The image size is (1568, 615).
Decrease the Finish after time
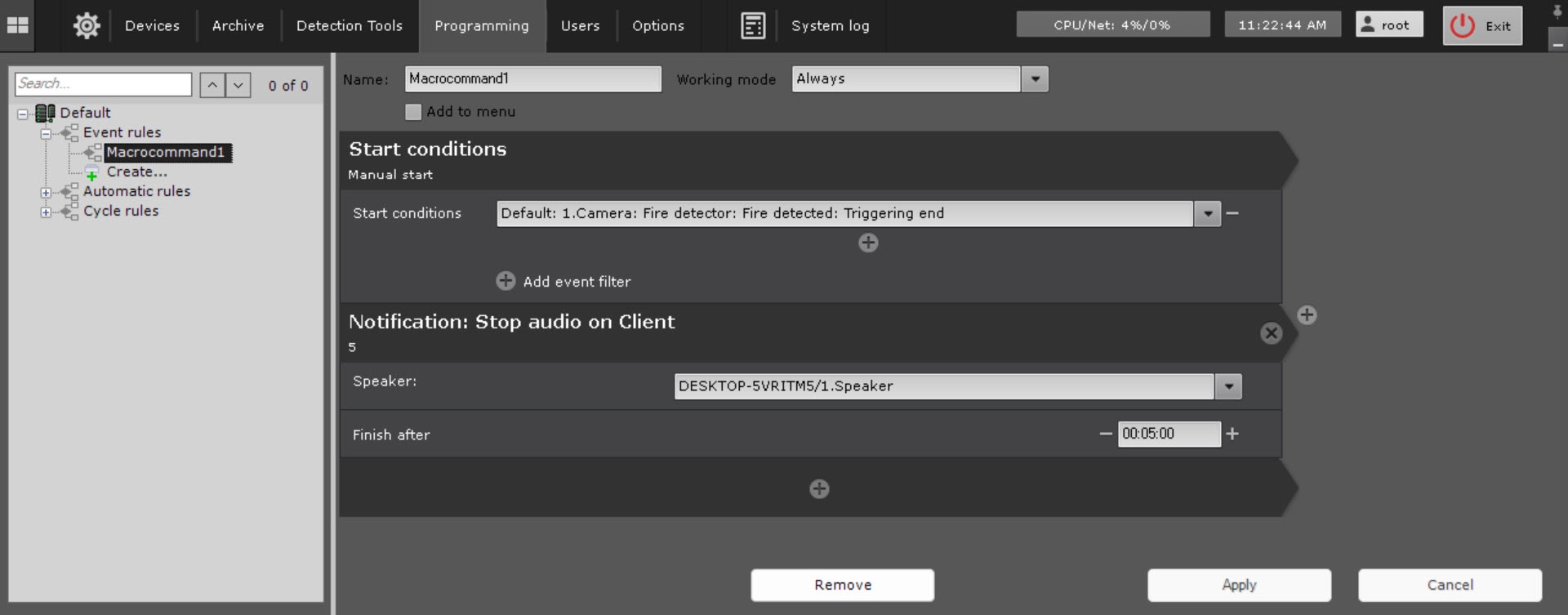click(1106, 434)
